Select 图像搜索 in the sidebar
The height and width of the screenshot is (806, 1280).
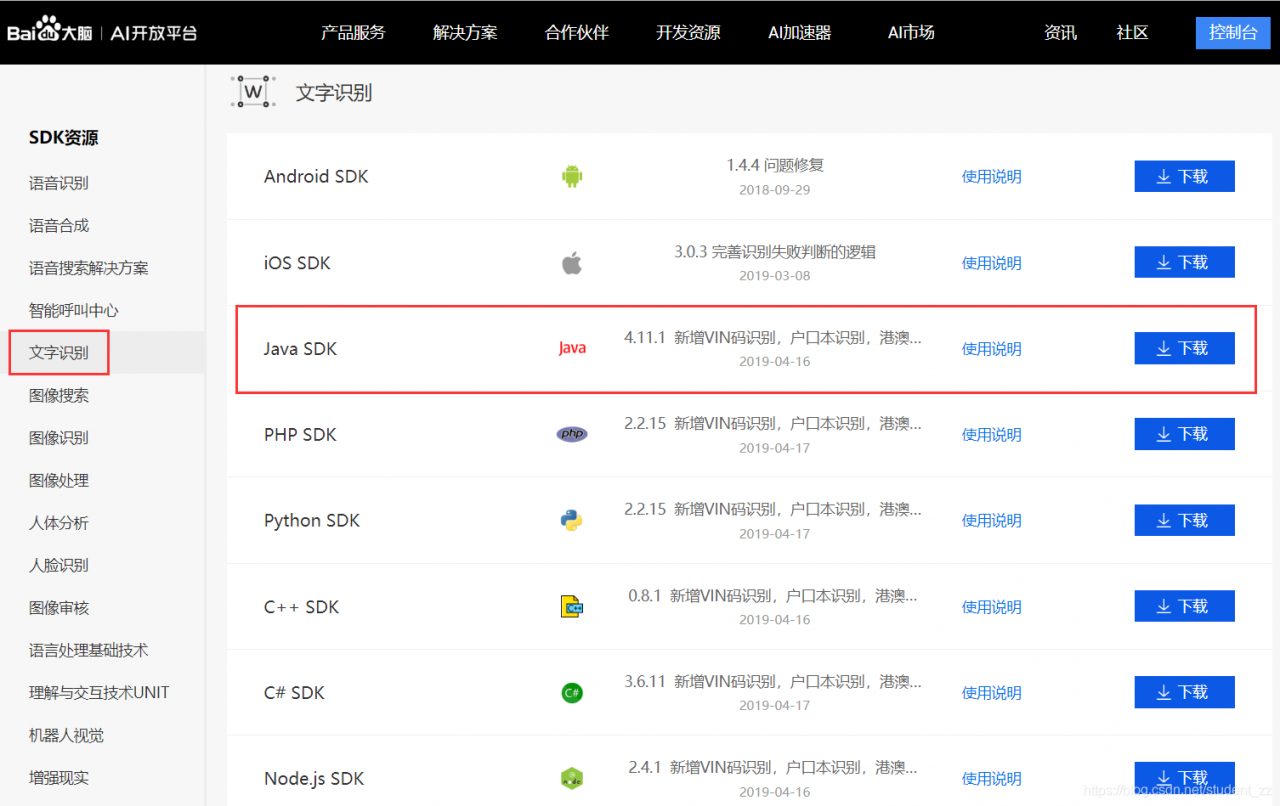[59, 396]
